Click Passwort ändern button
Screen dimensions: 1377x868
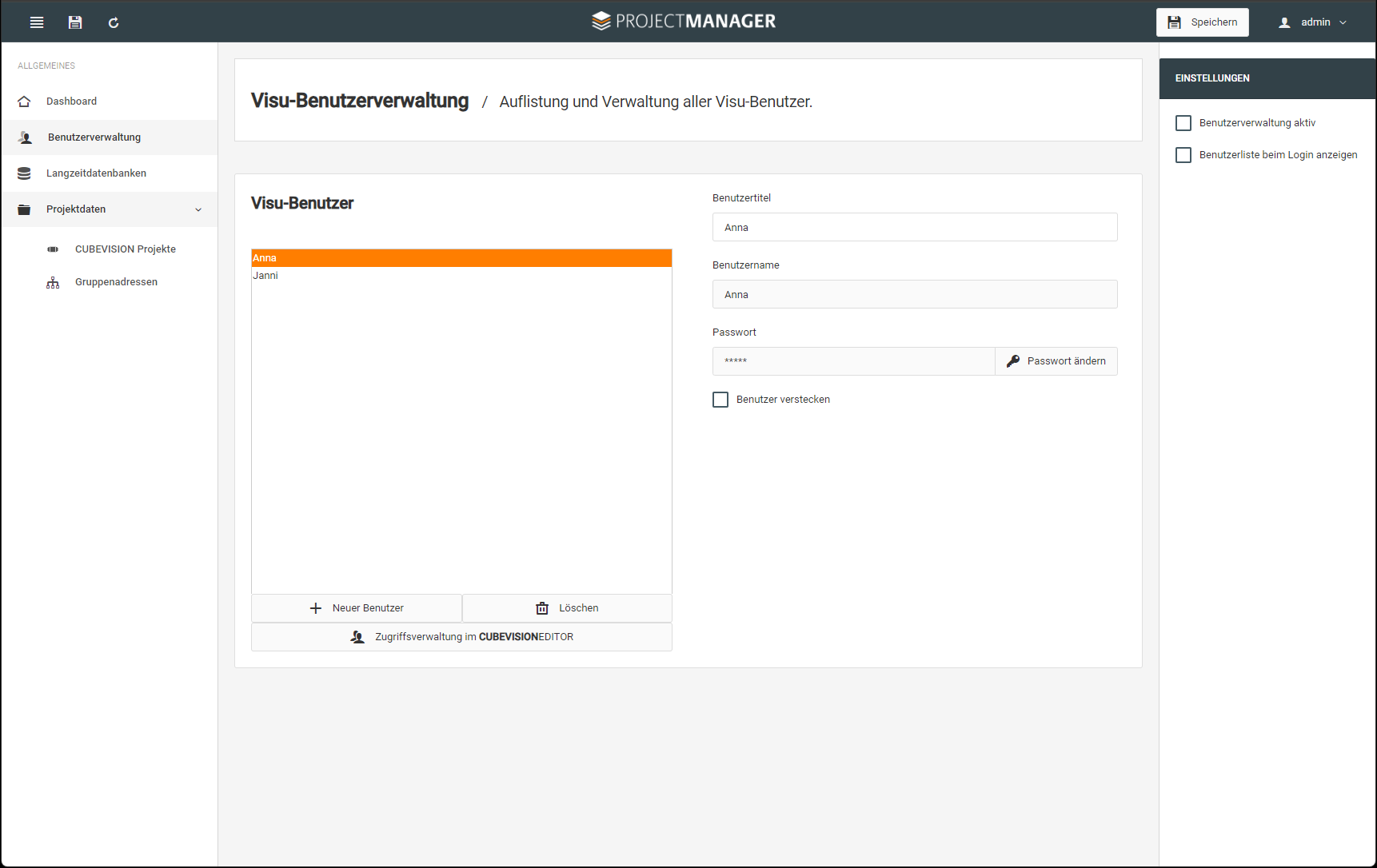tap(1056, 361)
